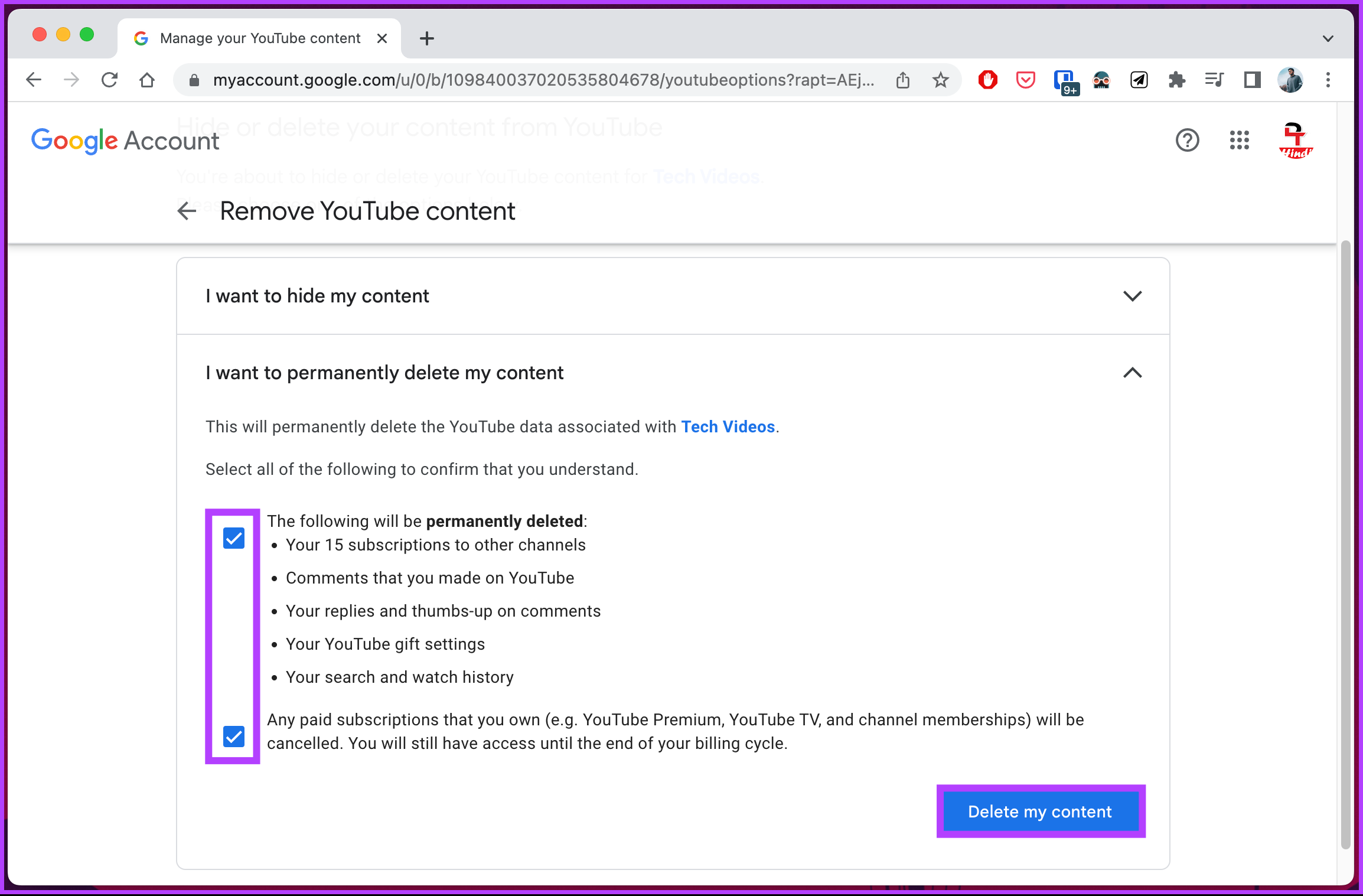This screenshot has height=896, width=1363.
Task: Click 'Your 15 subscriptions to other channels'
Action: point(436,545)
